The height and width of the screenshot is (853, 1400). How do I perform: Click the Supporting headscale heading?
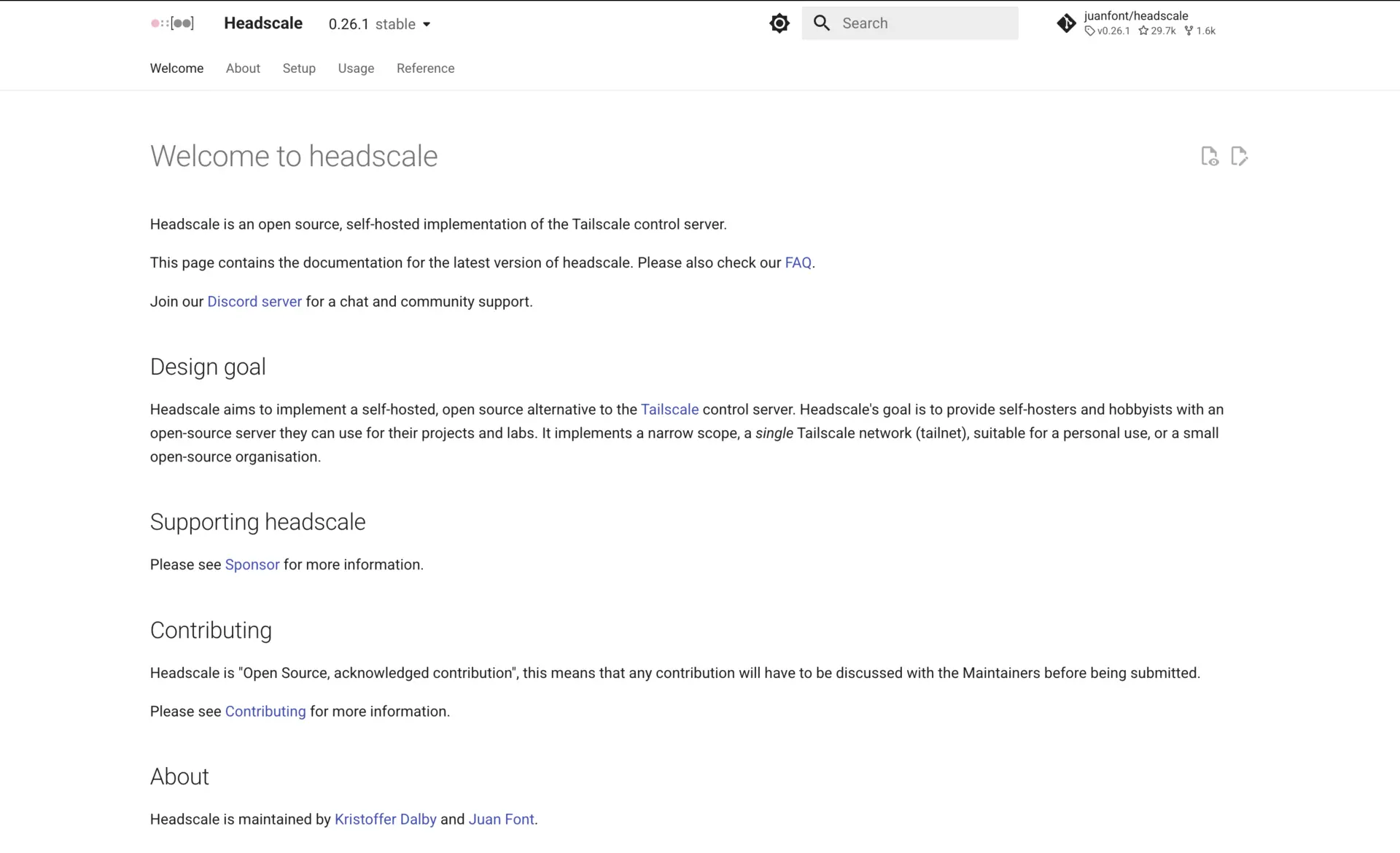click(x=258, y=522)
